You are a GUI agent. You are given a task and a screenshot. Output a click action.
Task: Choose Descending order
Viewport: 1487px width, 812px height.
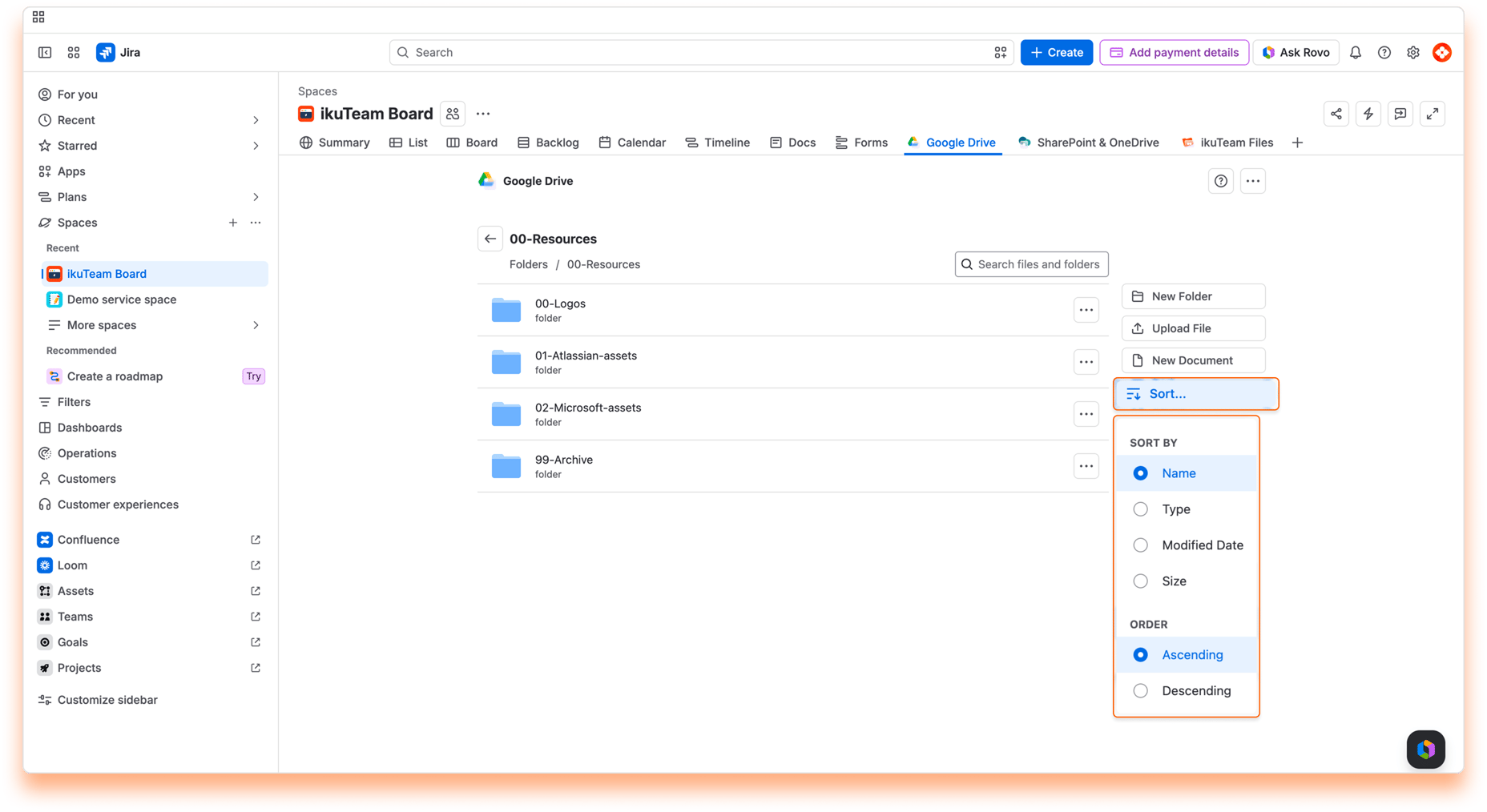pos(1186,691)
